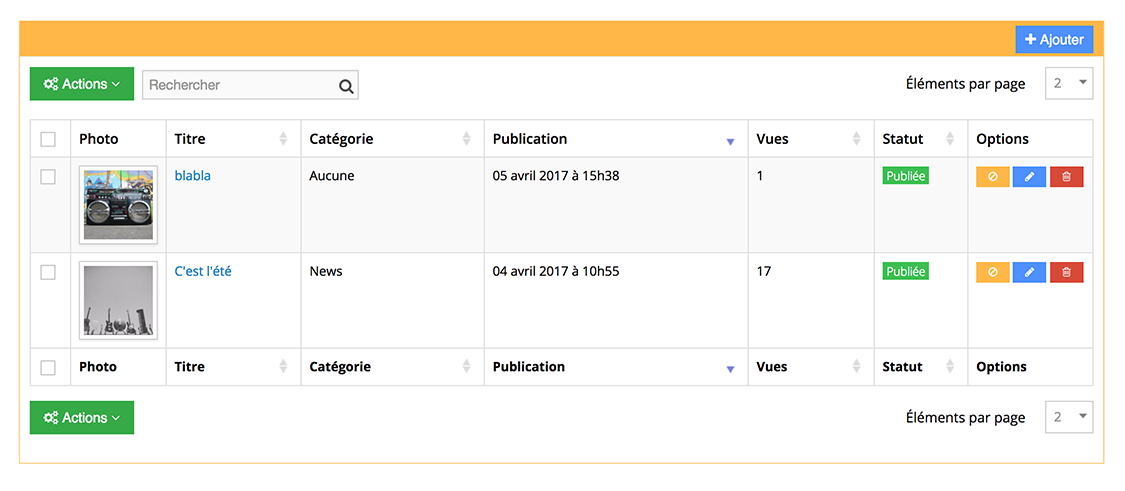
Task: Sort by Vues column in the header
Action: pos(857,139)
